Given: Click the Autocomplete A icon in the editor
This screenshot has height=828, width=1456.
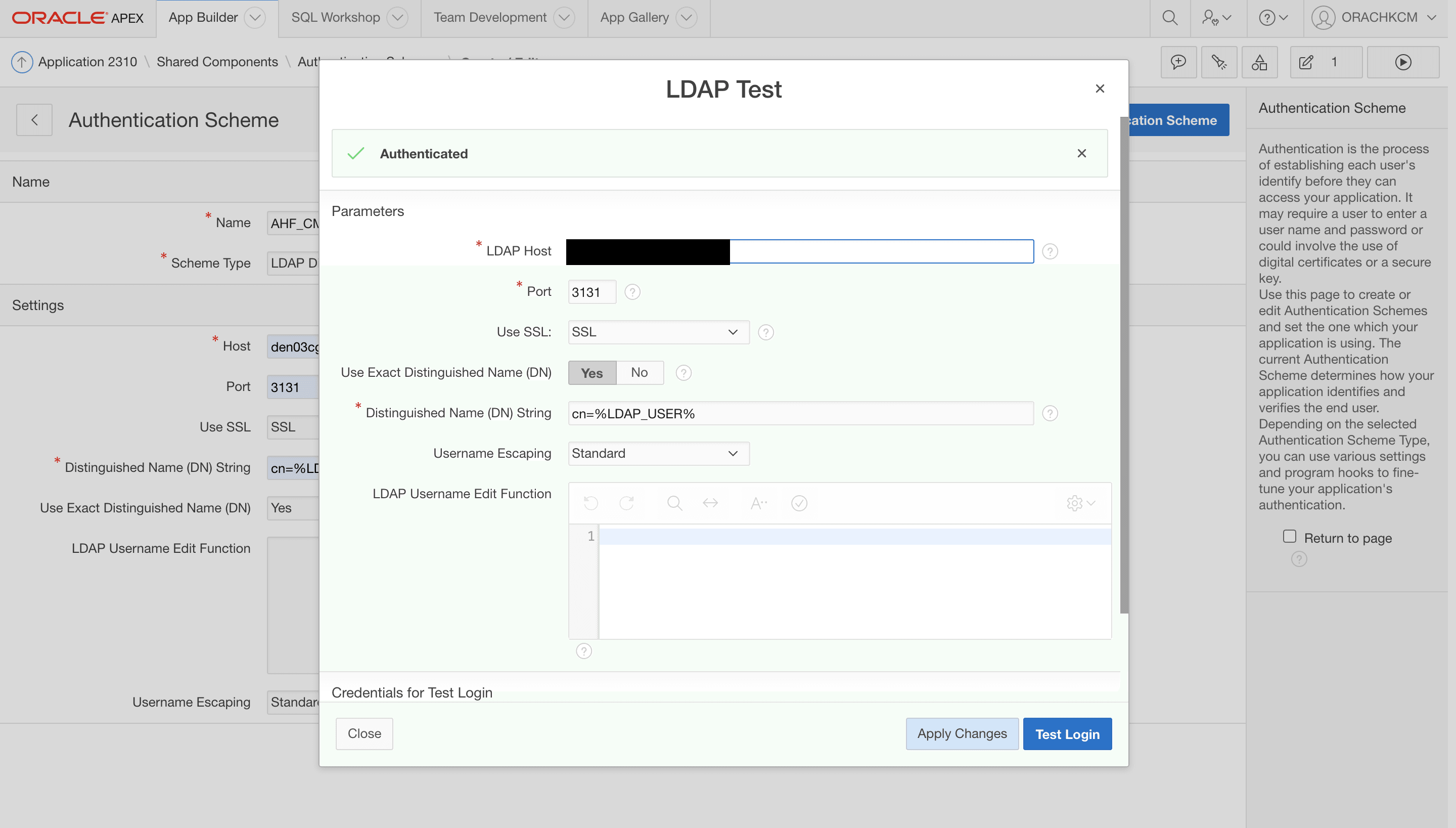Looking at the screenshot, I should [x=758, y=503].
